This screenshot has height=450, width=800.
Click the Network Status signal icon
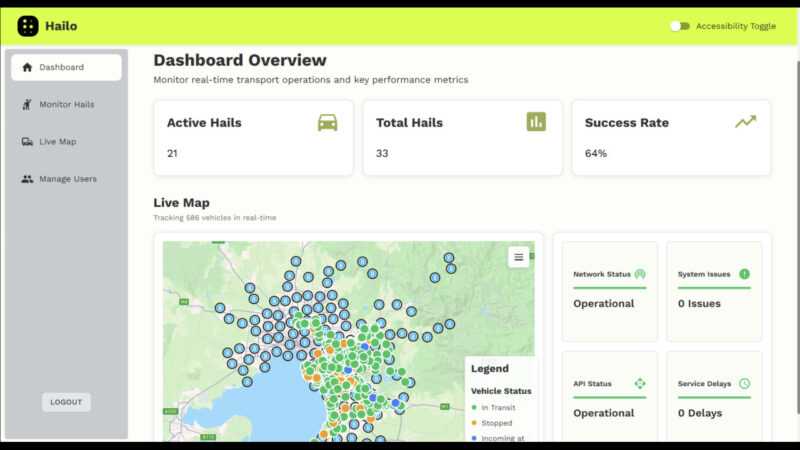(x=640, y=274)
